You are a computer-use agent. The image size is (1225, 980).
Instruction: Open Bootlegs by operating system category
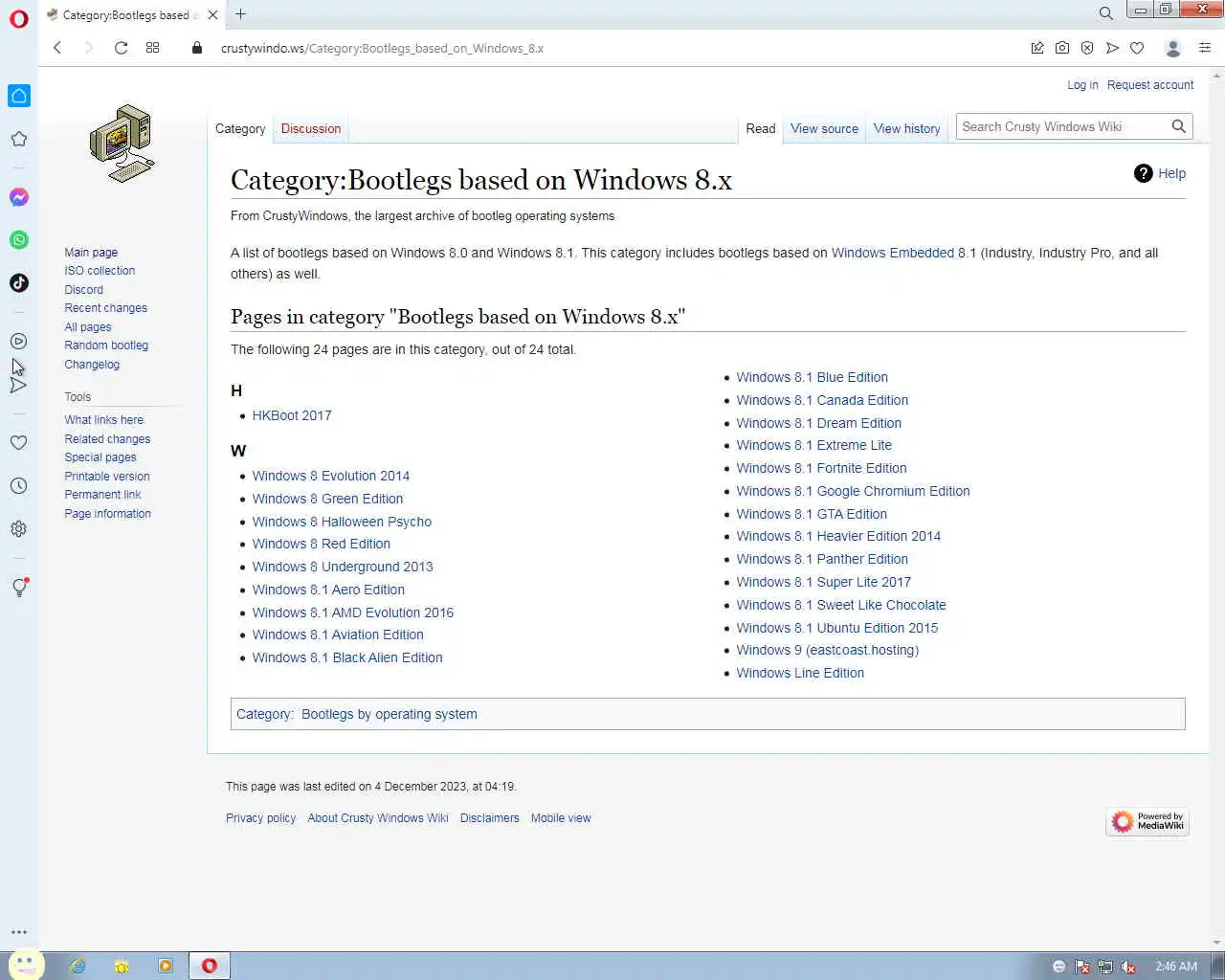click(x=389, y=714)
